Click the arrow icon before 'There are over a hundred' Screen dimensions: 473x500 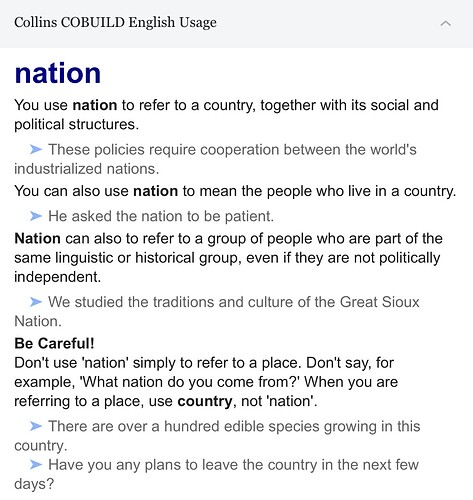point(36,426)
